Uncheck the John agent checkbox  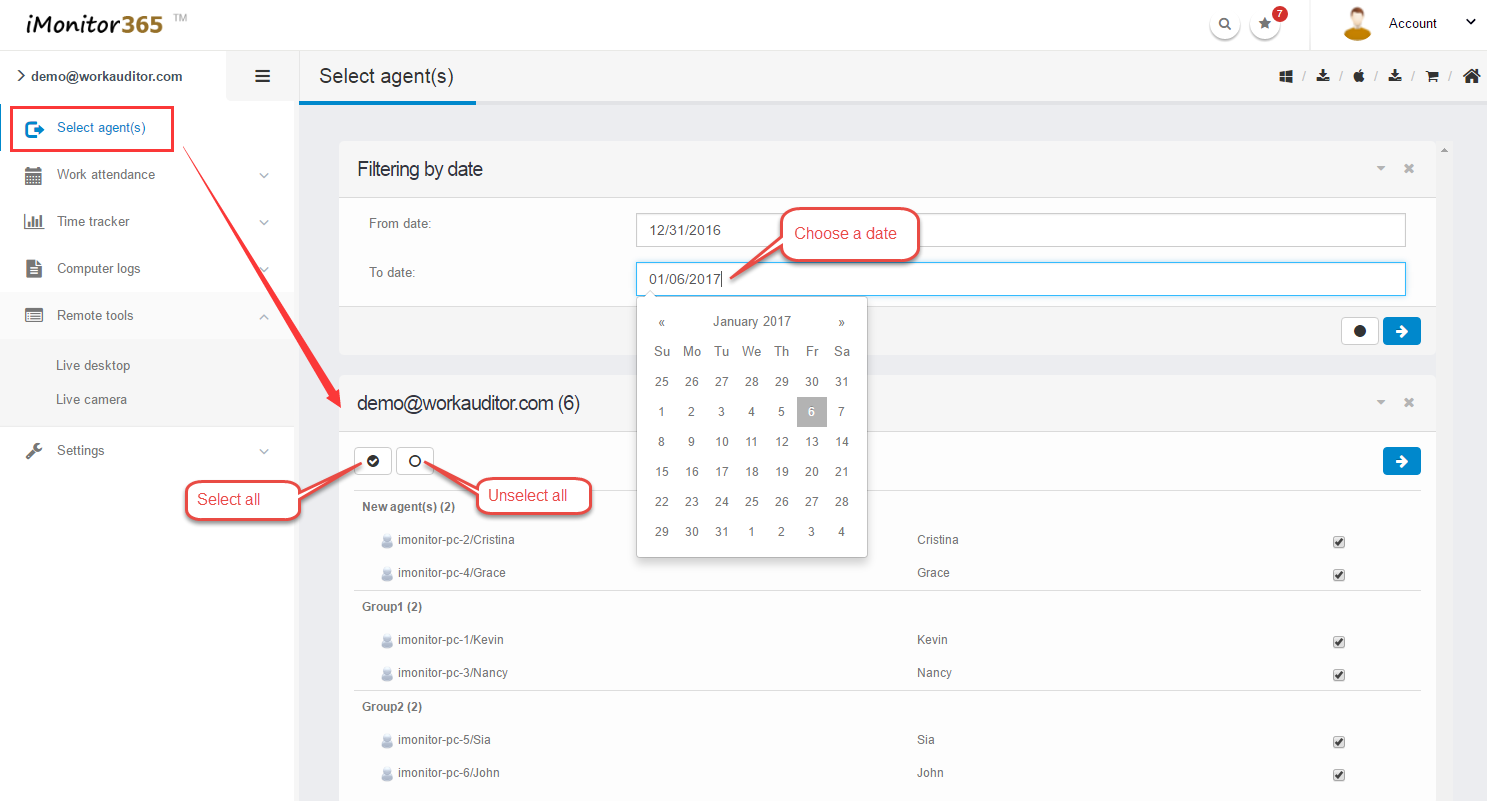point(1339,775)
